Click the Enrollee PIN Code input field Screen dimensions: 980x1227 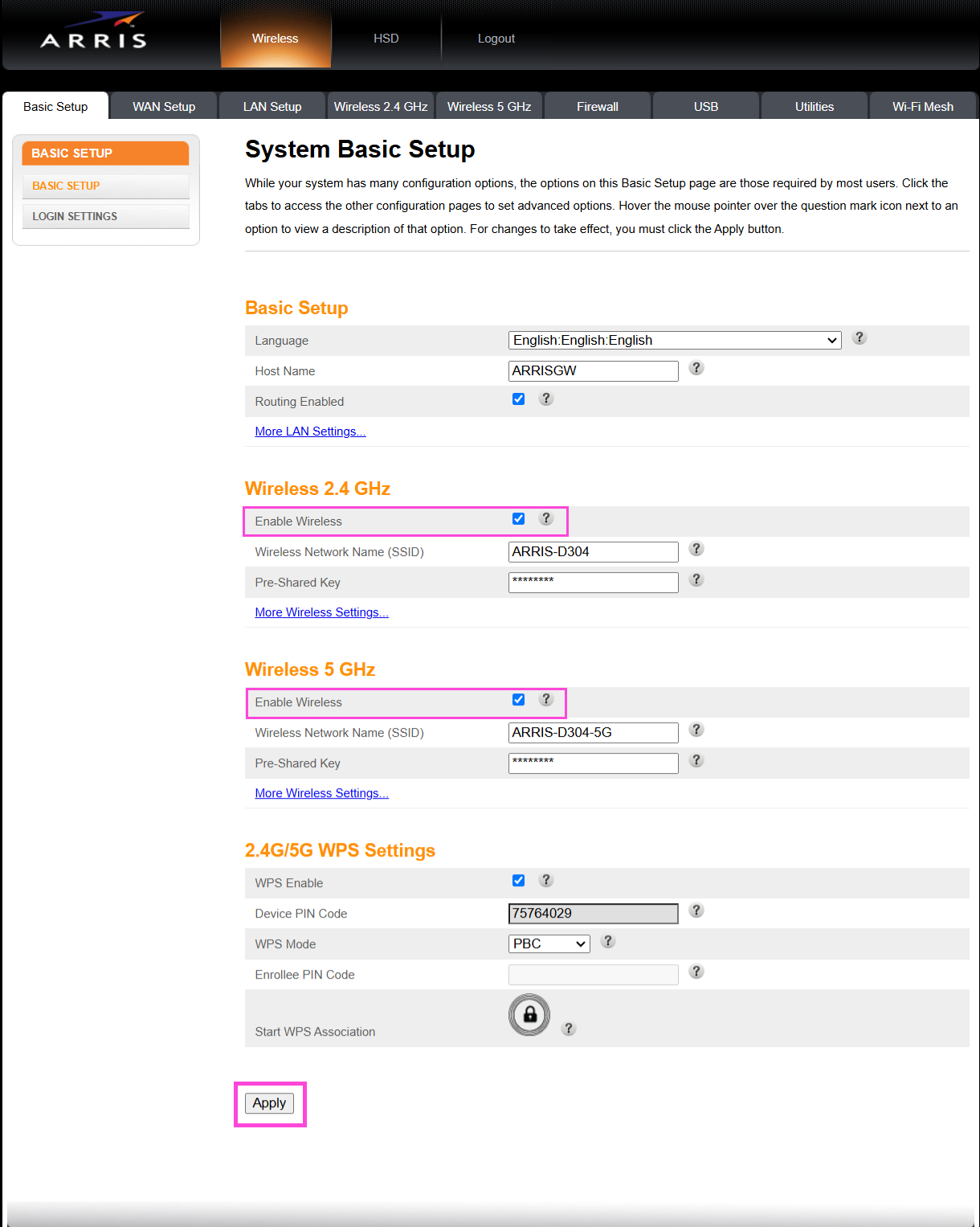point(593,974)
